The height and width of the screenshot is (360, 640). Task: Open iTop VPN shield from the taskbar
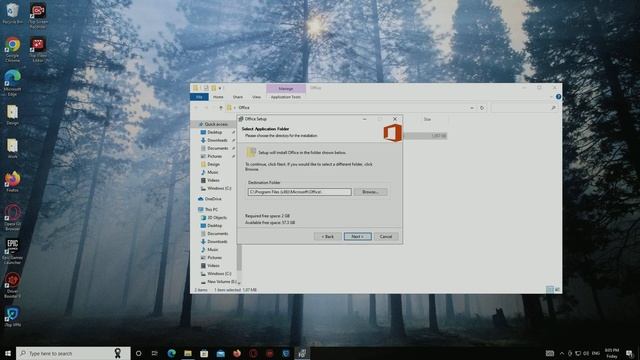click(x=286, y=353)
